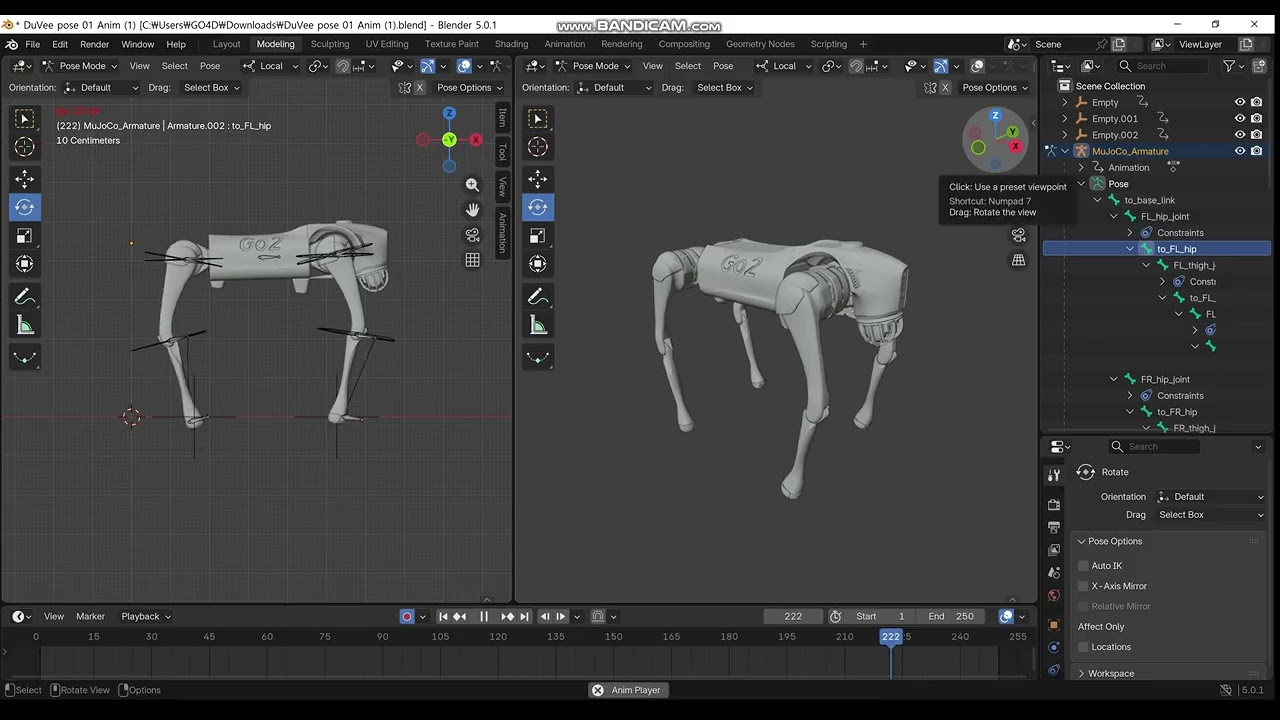This screenshot has height=720, width=1280.
Task: Switch to the Sculpting workspace tab
Action: pos(330,44)
